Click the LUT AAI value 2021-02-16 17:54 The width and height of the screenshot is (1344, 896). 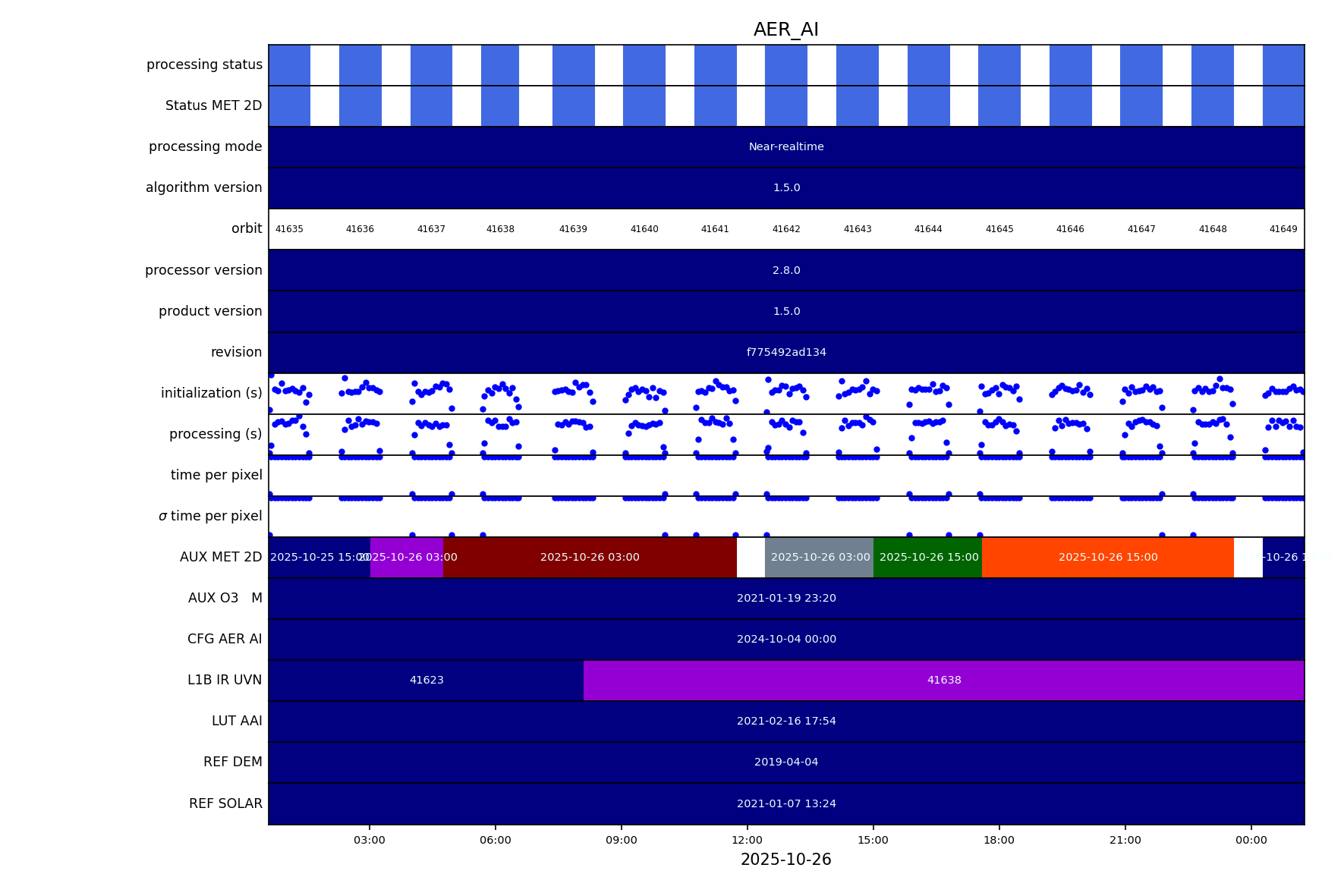(x=786, y=722)
